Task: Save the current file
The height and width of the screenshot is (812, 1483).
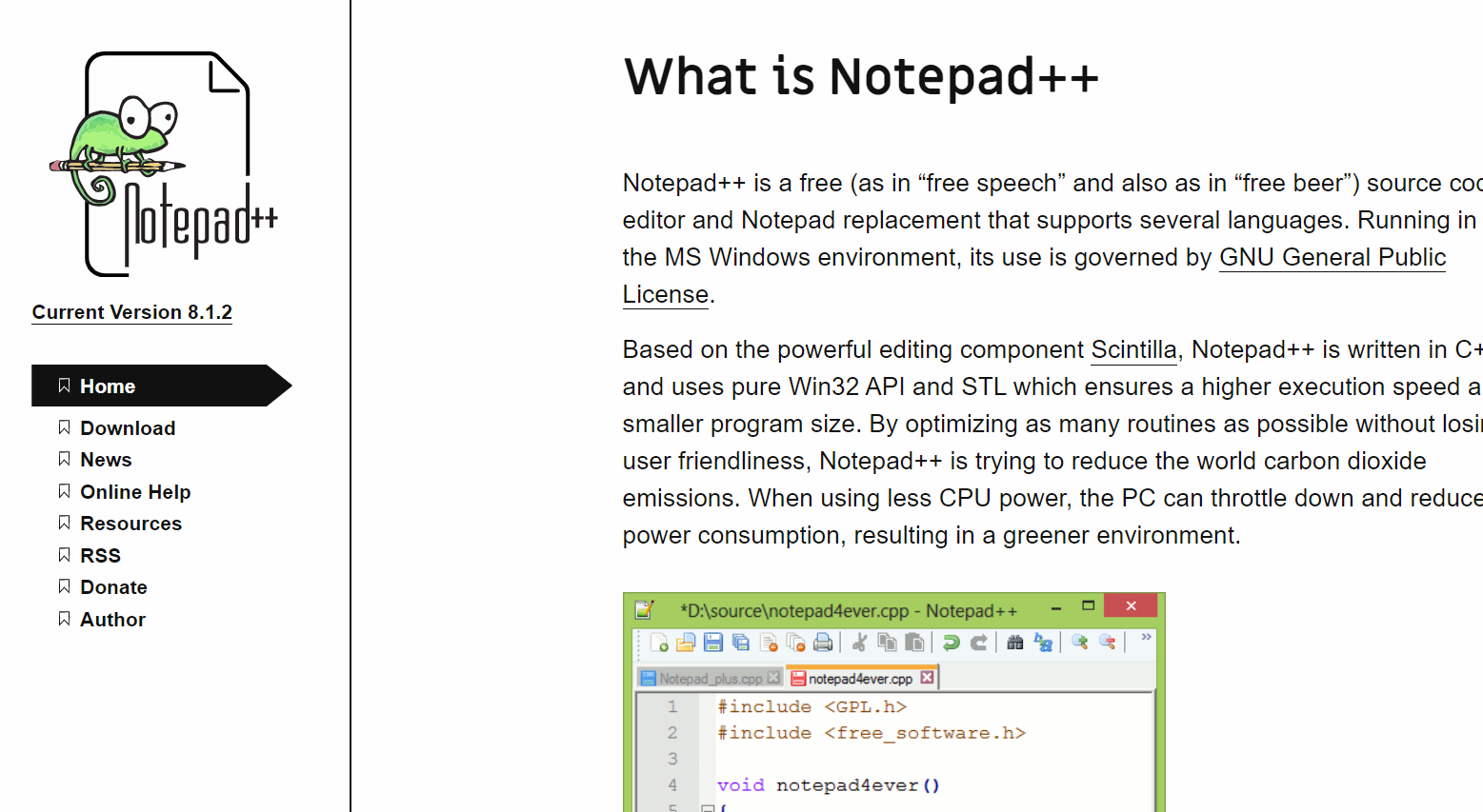Action: [711, 641]
